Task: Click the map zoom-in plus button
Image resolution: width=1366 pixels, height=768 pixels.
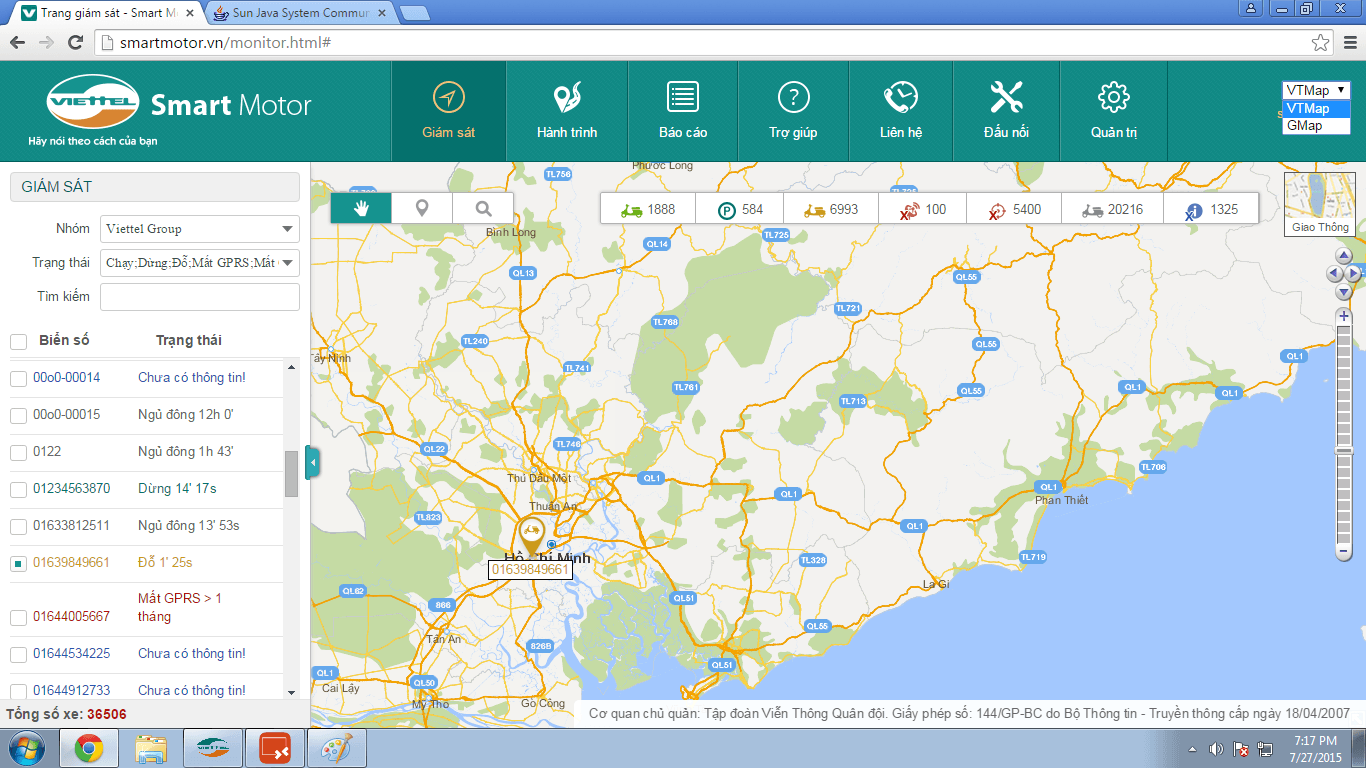Action: [1344, 316]
